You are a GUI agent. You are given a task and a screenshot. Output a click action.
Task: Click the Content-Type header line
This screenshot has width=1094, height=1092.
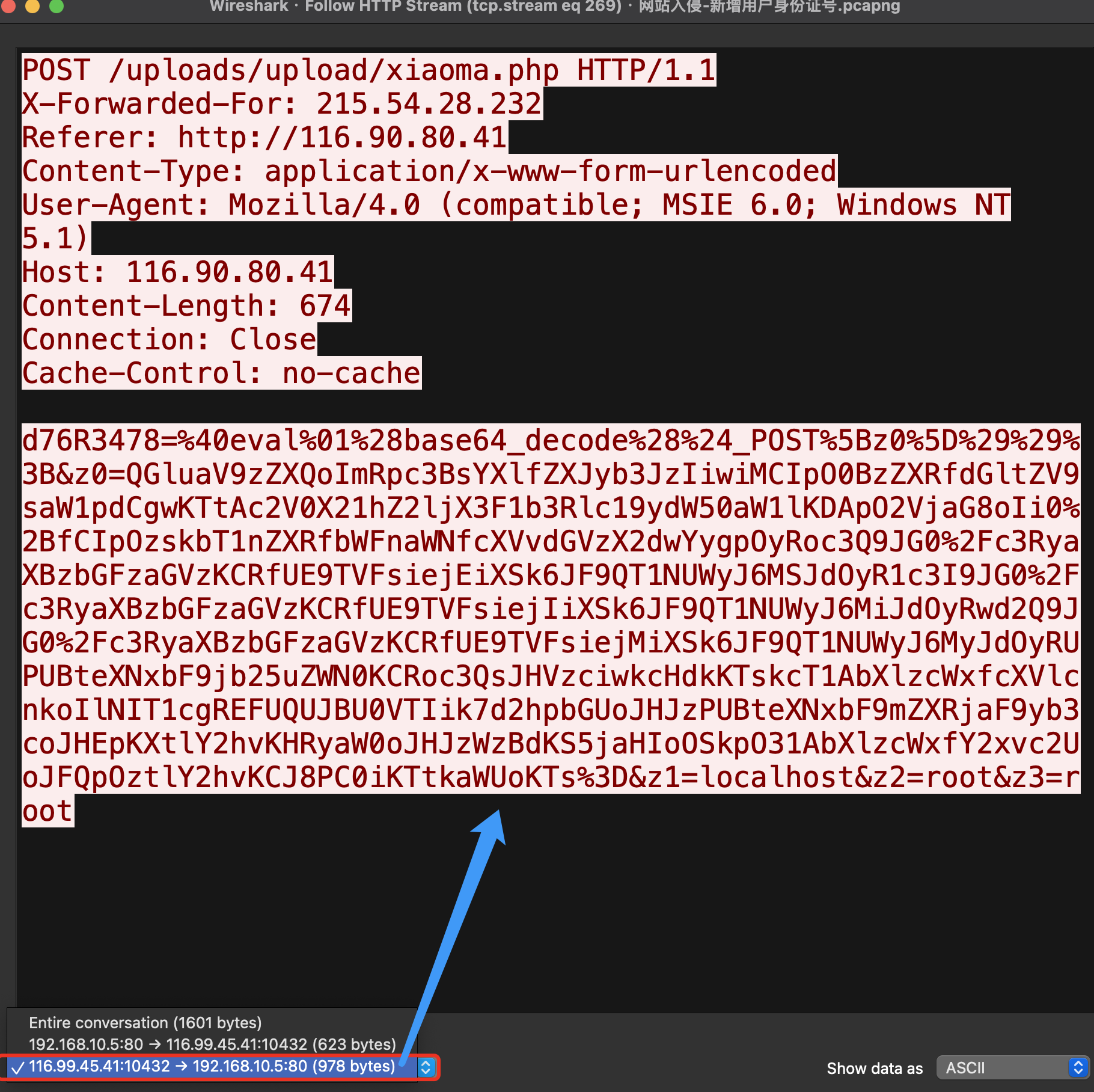(x=429, y=171)
